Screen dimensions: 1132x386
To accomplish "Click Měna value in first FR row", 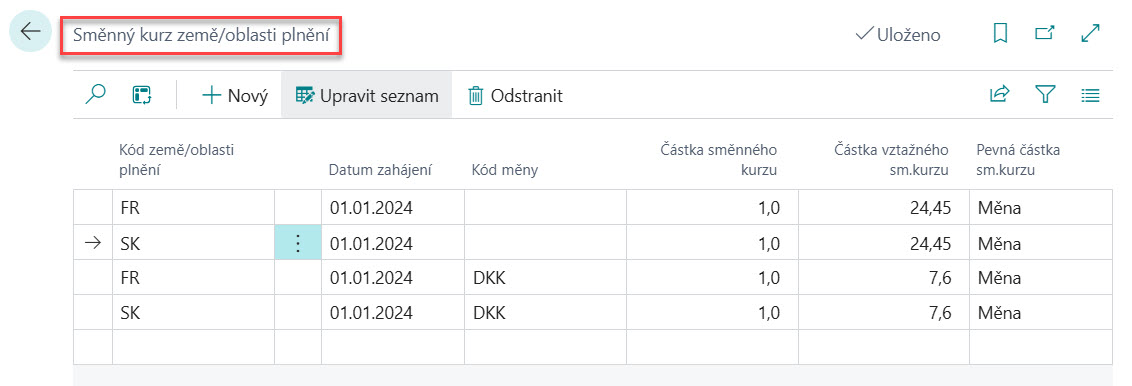I will (1041, 208).
